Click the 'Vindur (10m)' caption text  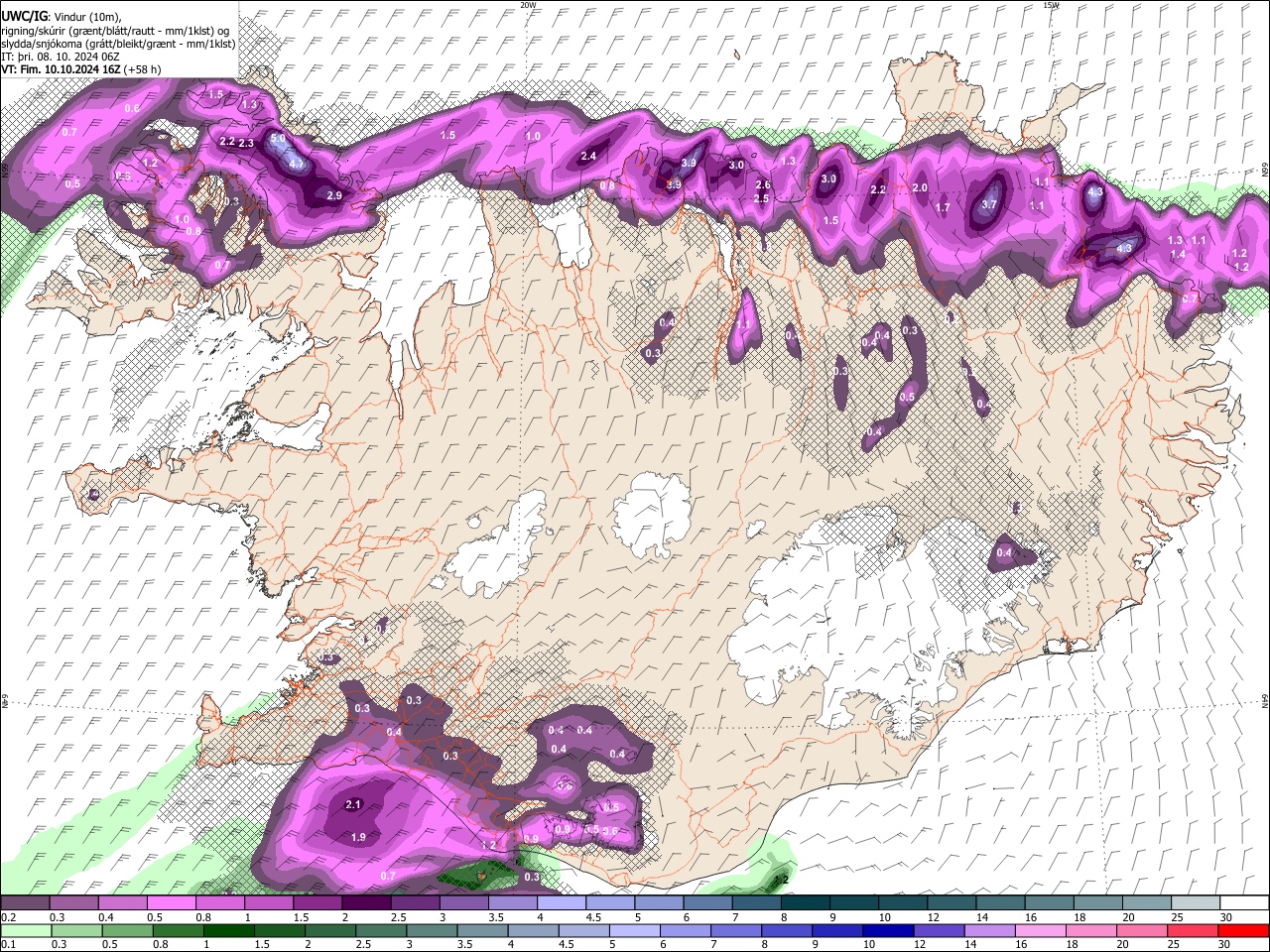click(x=88, y=17)
